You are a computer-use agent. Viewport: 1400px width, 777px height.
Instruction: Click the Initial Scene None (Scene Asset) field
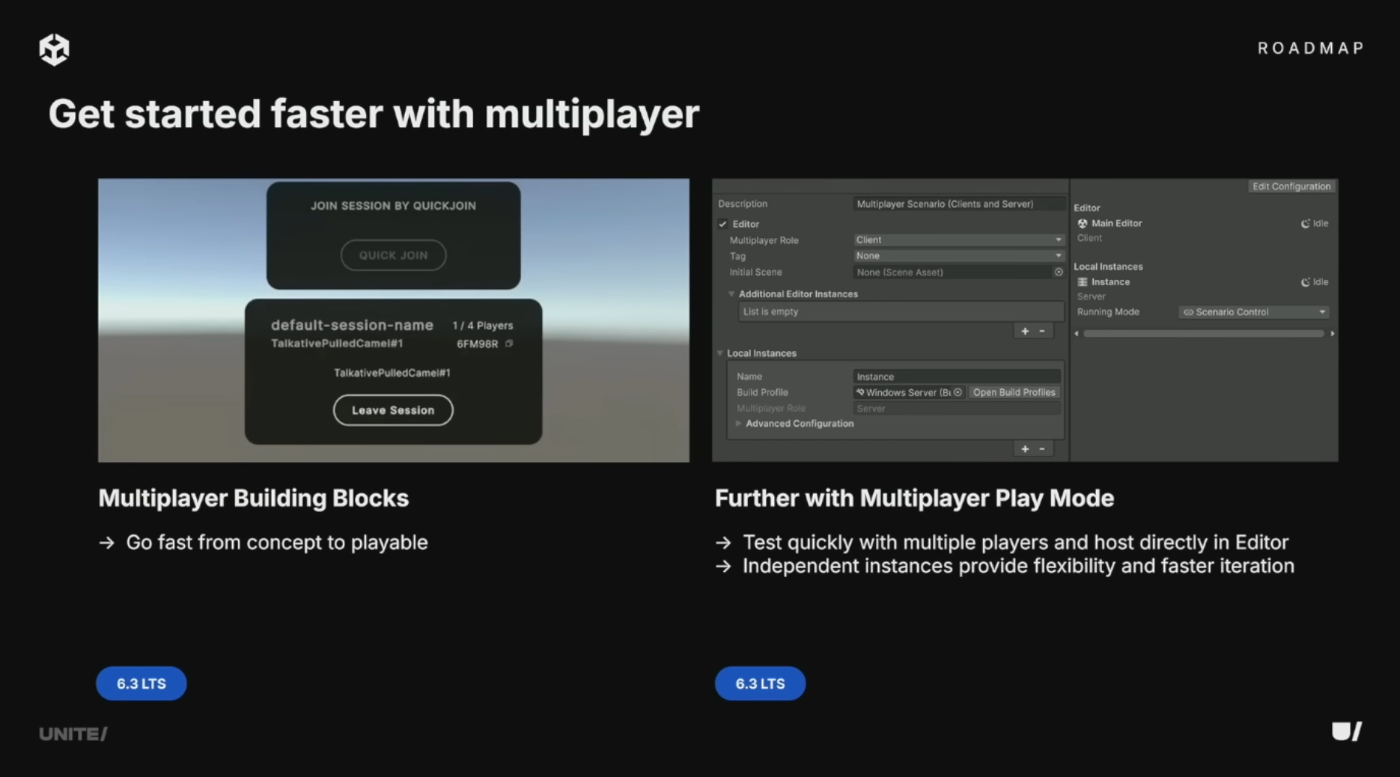click(x=959, y=272)
